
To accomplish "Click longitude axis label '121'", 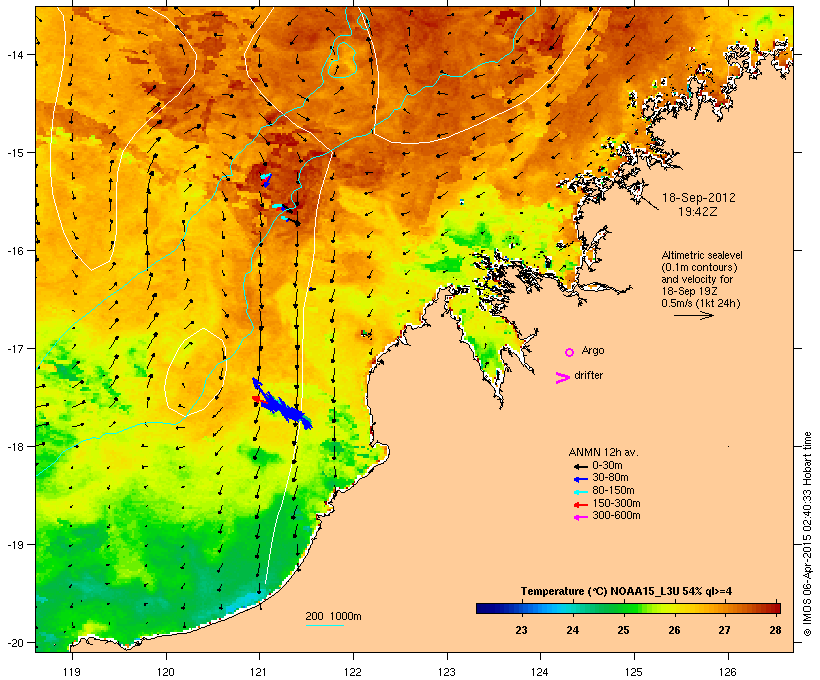I will 259,672.
